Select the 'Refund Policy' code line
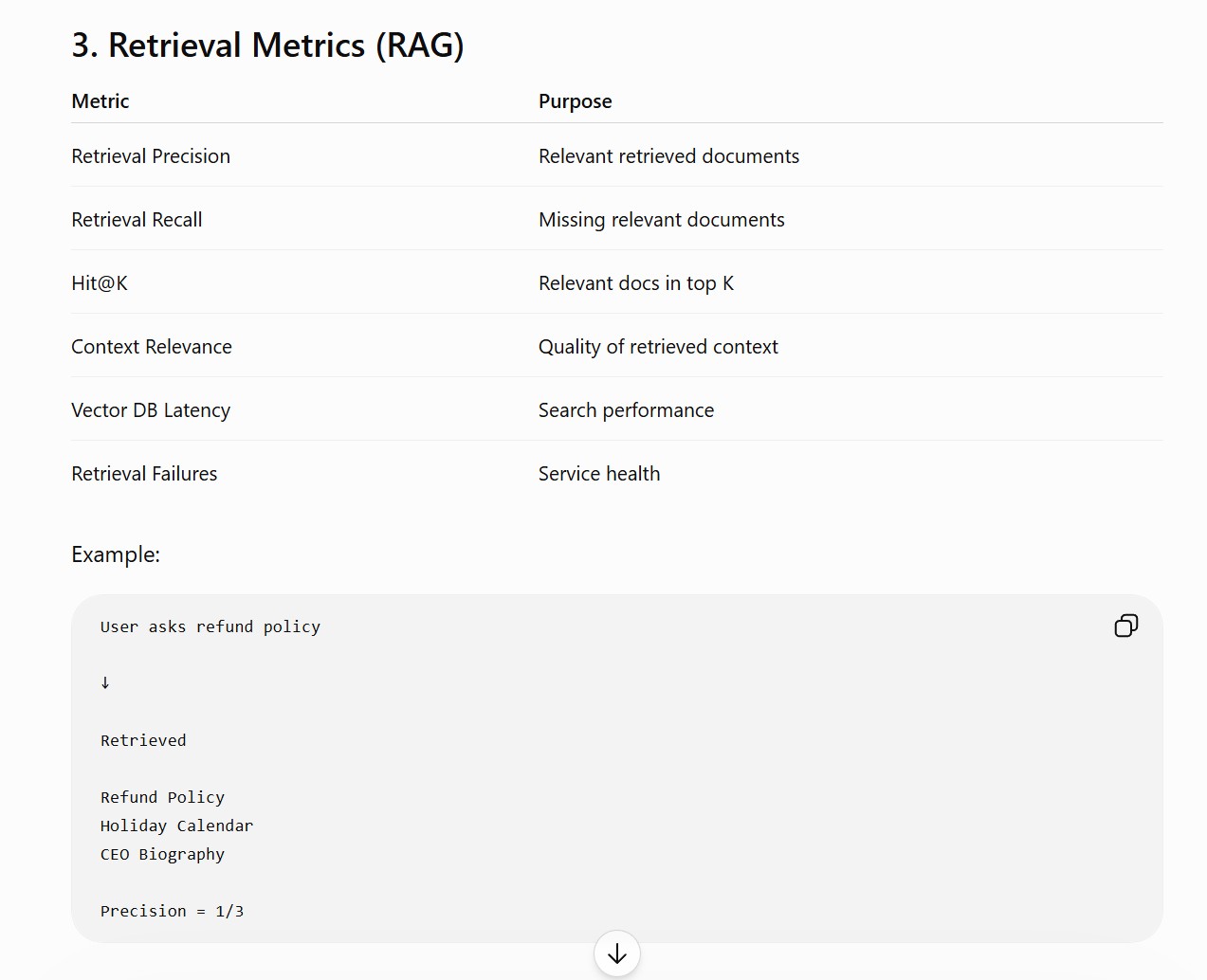Image resolution: width=1207 pixels, height=980 pixels. point(162,797)
